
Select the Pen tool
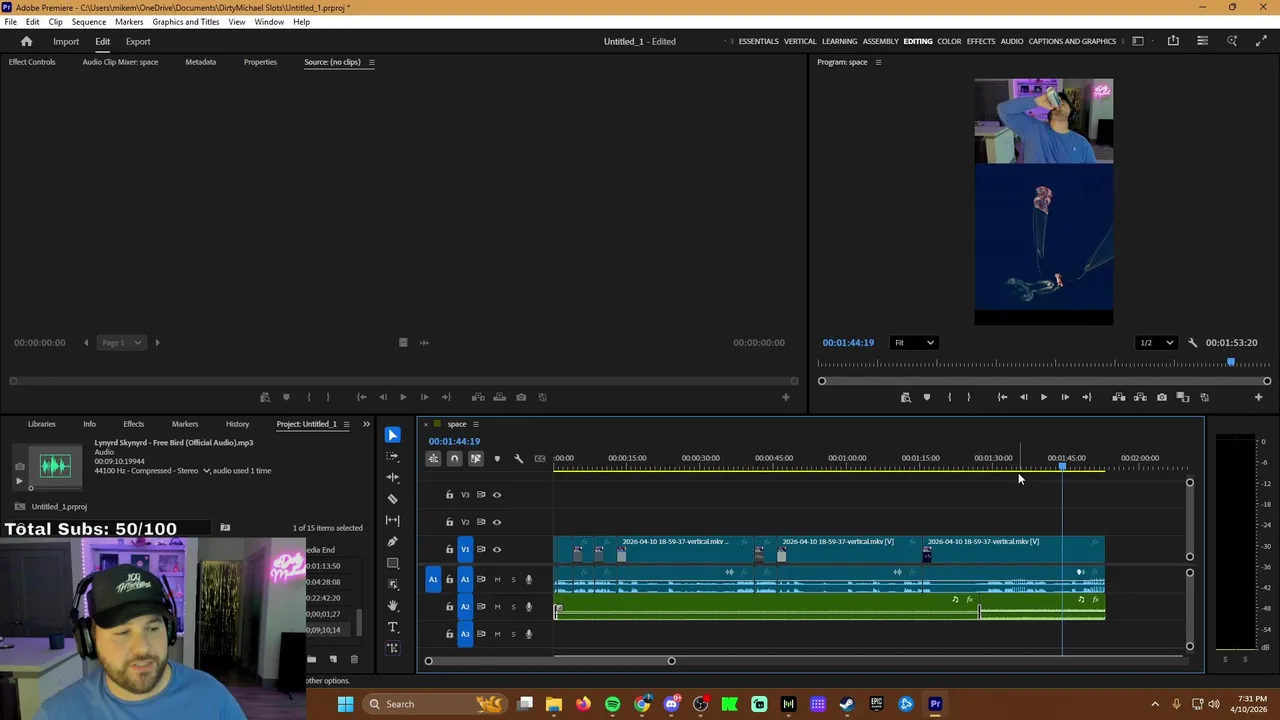(x=392, y=541)
